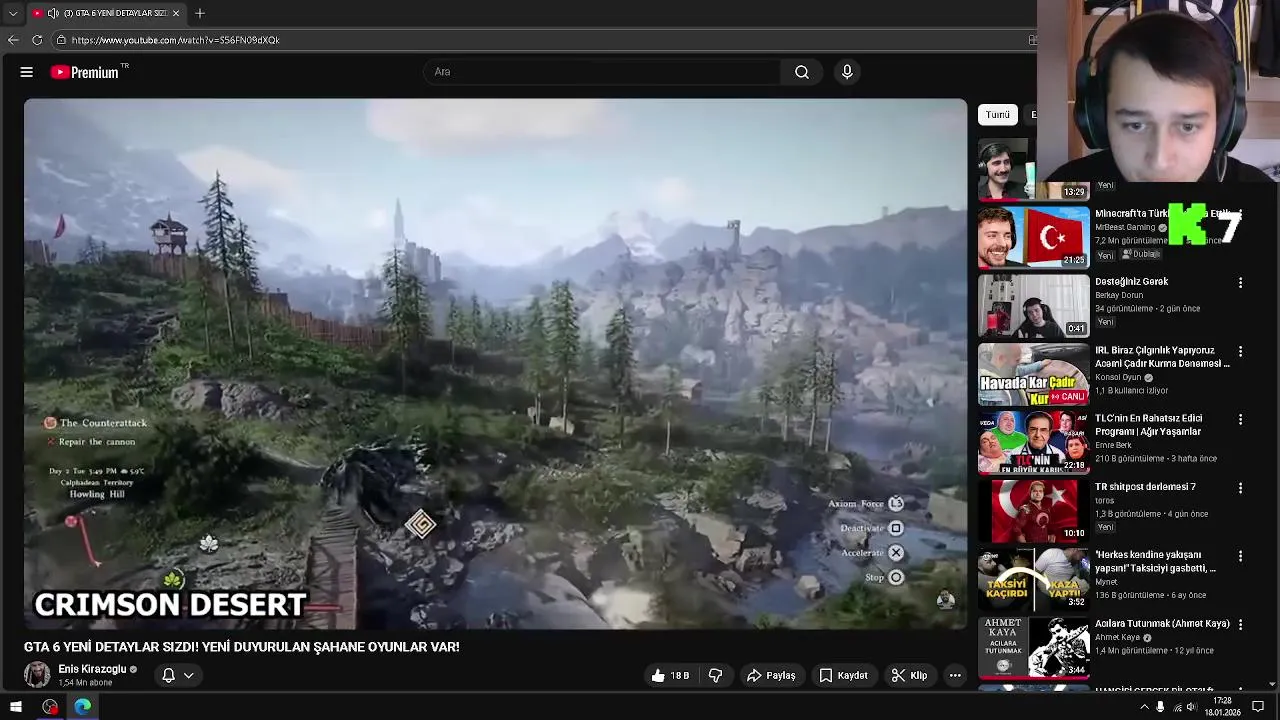The image size is (1280, 720).
Task: Open the tab search dropdown arrow
Action: tap(12, 13)
